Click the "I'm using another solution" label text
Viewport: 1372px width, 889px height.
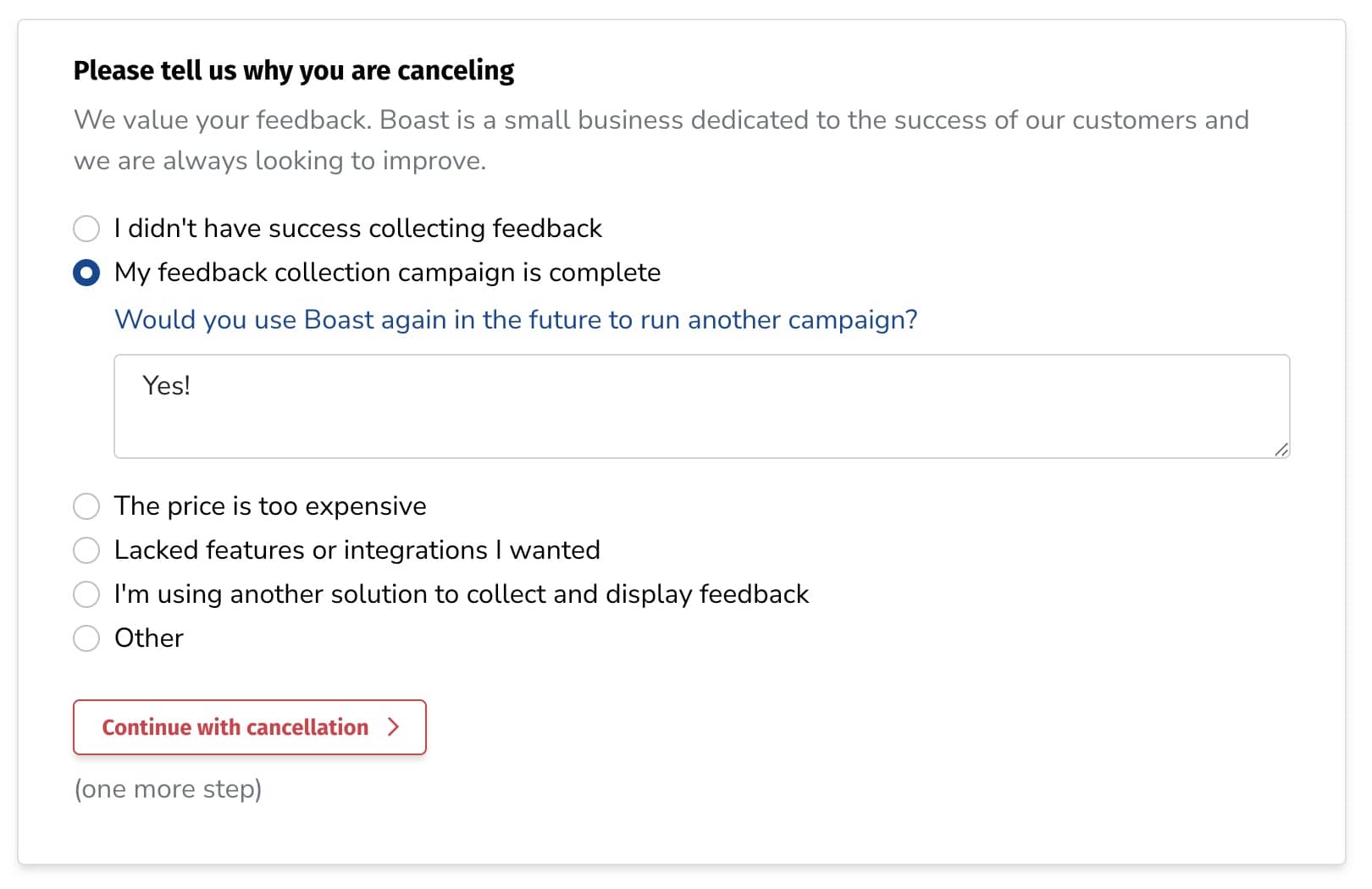[462, 594]
